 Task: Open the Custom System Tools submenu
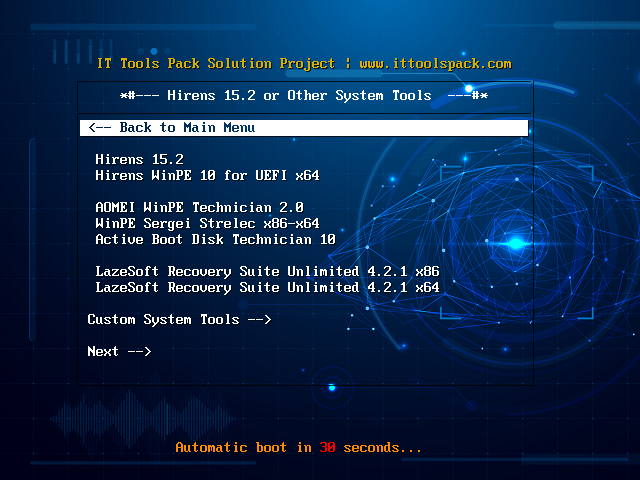[x=179, y=319]
